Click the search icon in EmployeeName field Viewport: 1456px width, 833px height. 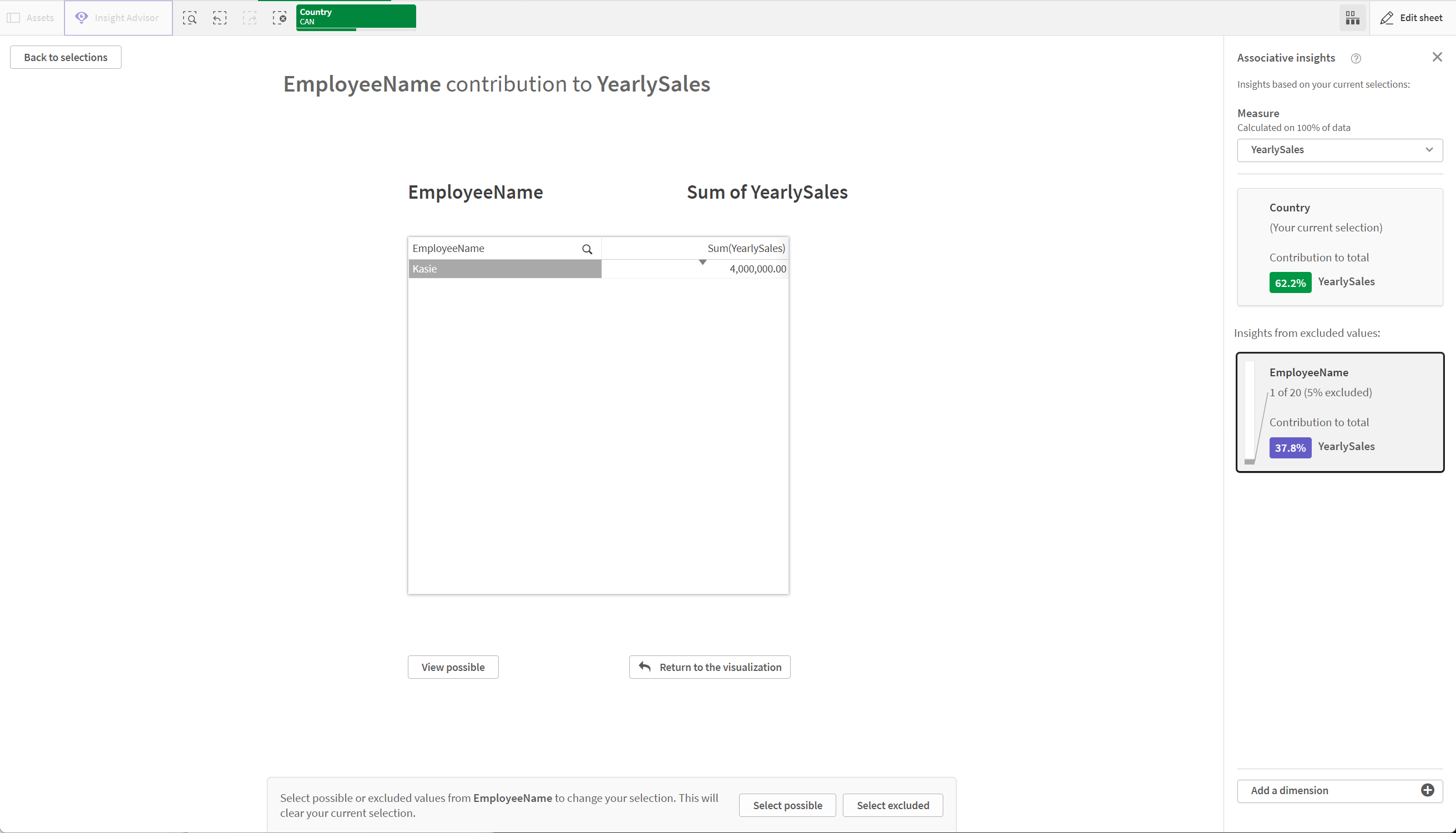click(x=588, y=248)
